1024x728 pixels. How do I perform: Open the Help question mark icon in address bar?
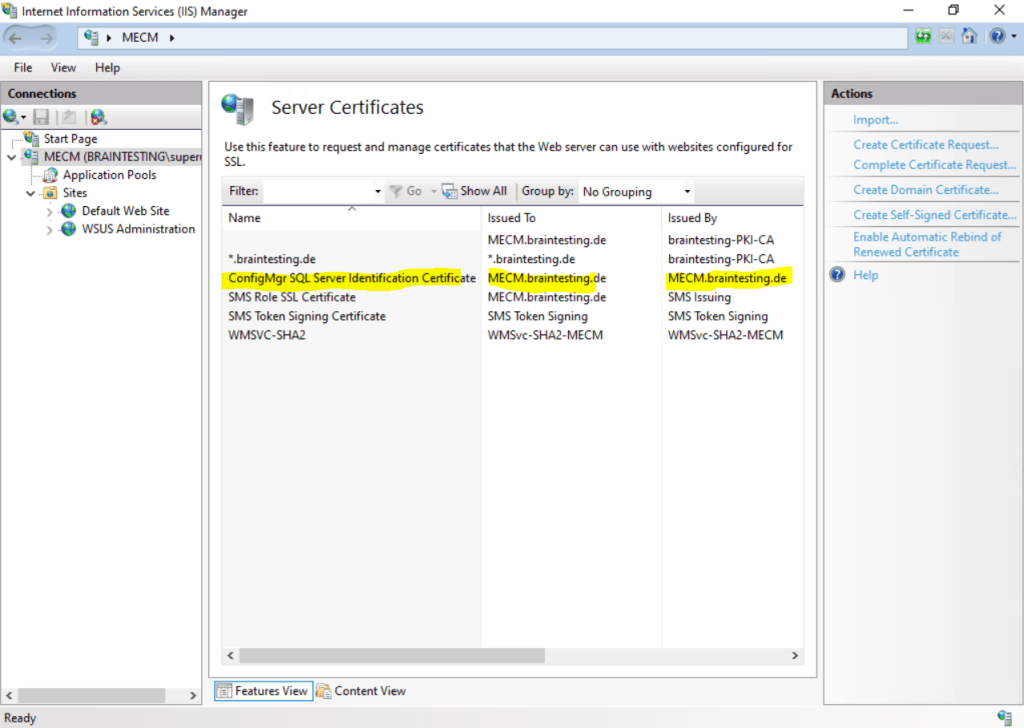click(x=997, y=37)
